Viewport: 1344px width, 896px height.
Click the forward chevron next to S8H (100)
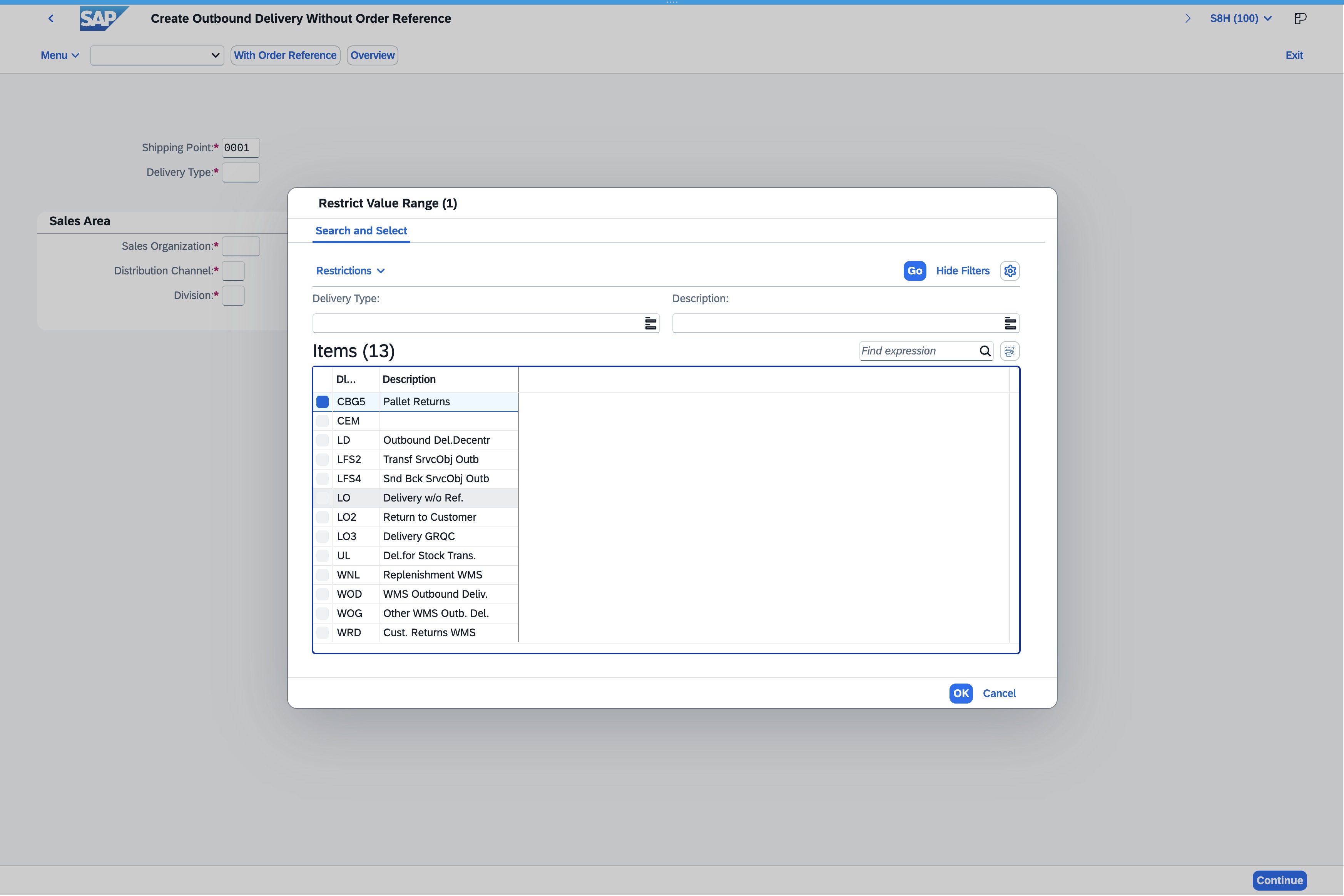coord(1188,18)
